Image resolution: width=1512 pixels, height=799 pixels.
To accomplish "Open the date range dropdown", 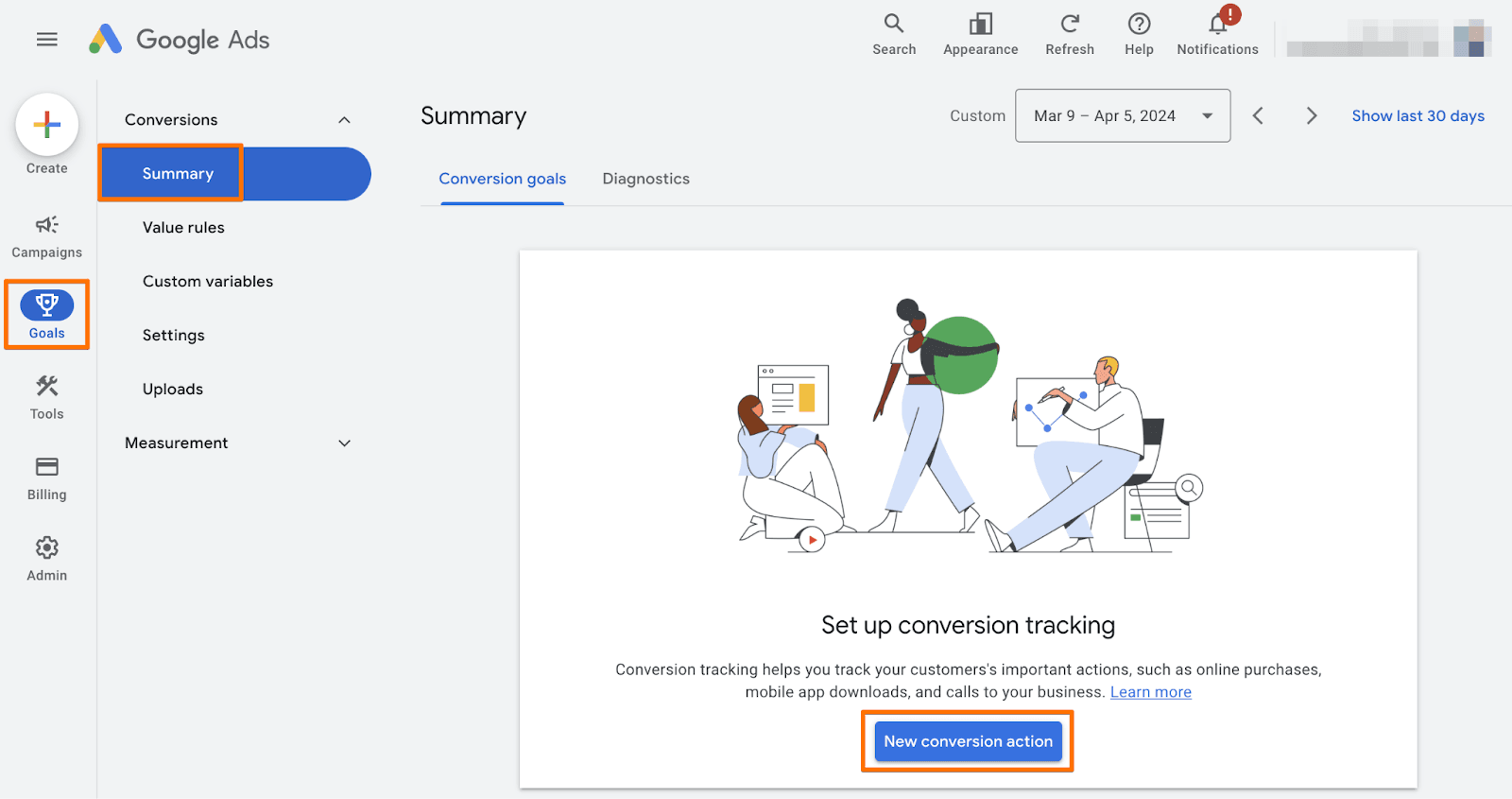I will click(x=1122, y=116).
